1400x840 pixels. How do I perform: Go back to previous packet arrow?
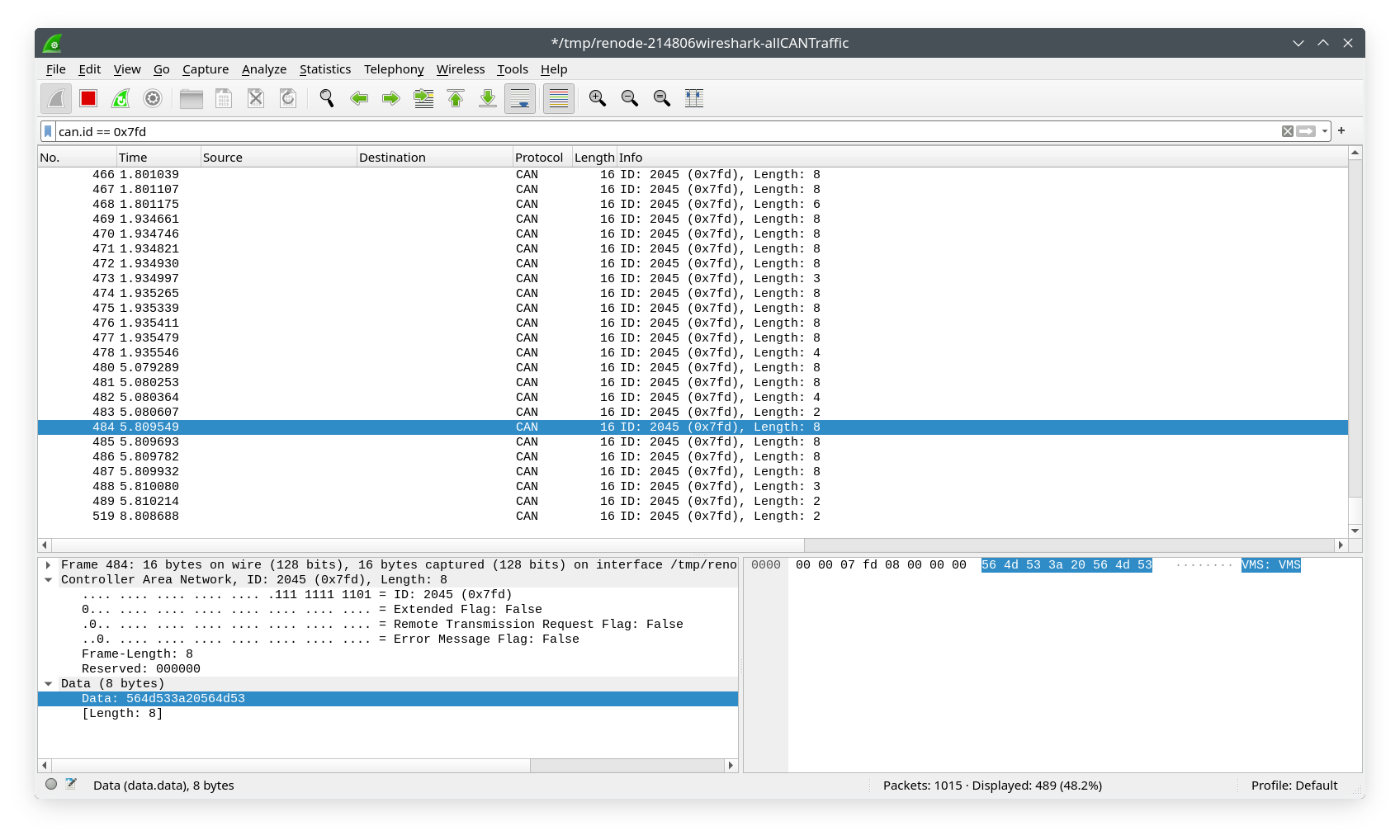pos(359,99)
